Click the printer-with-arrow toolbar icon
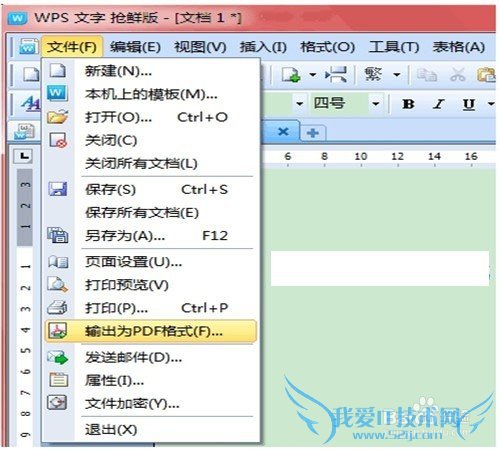Image resolution: width=500 pixels, height=450 pixels. [x=336, y=74]
